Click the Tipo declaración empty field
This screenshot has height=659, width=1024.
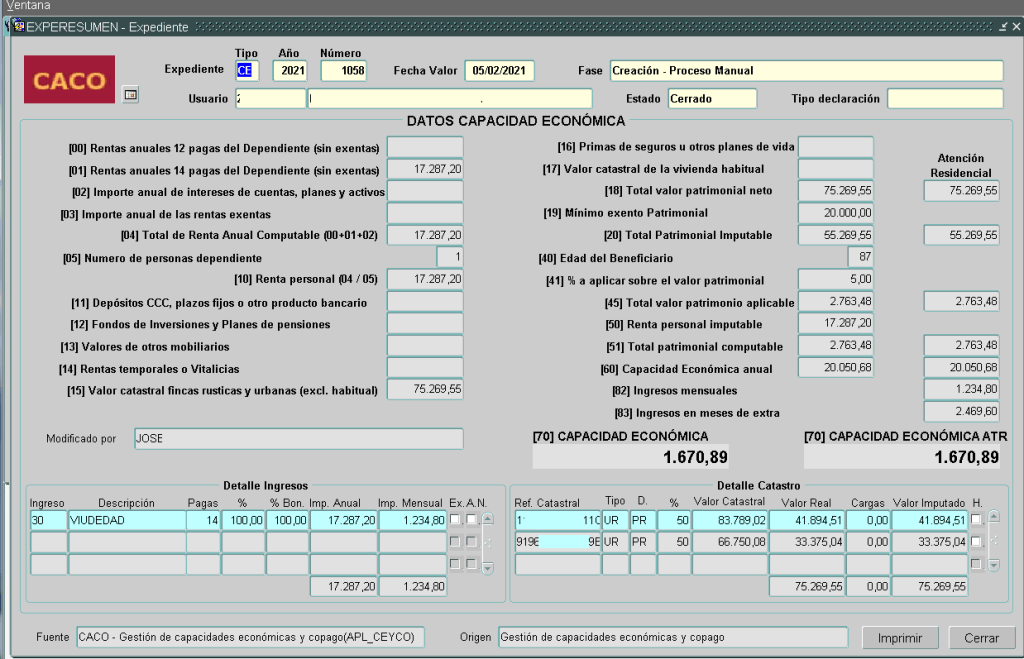pyautogui.click(x=944, y=99)
